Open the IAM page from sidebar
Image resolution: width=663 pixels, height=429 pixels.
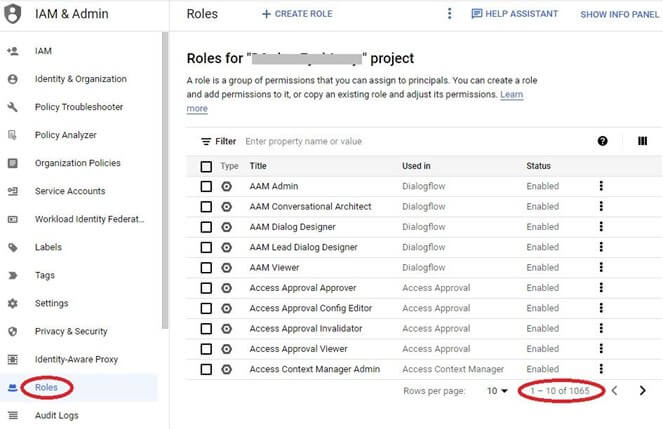pos(43,51)
